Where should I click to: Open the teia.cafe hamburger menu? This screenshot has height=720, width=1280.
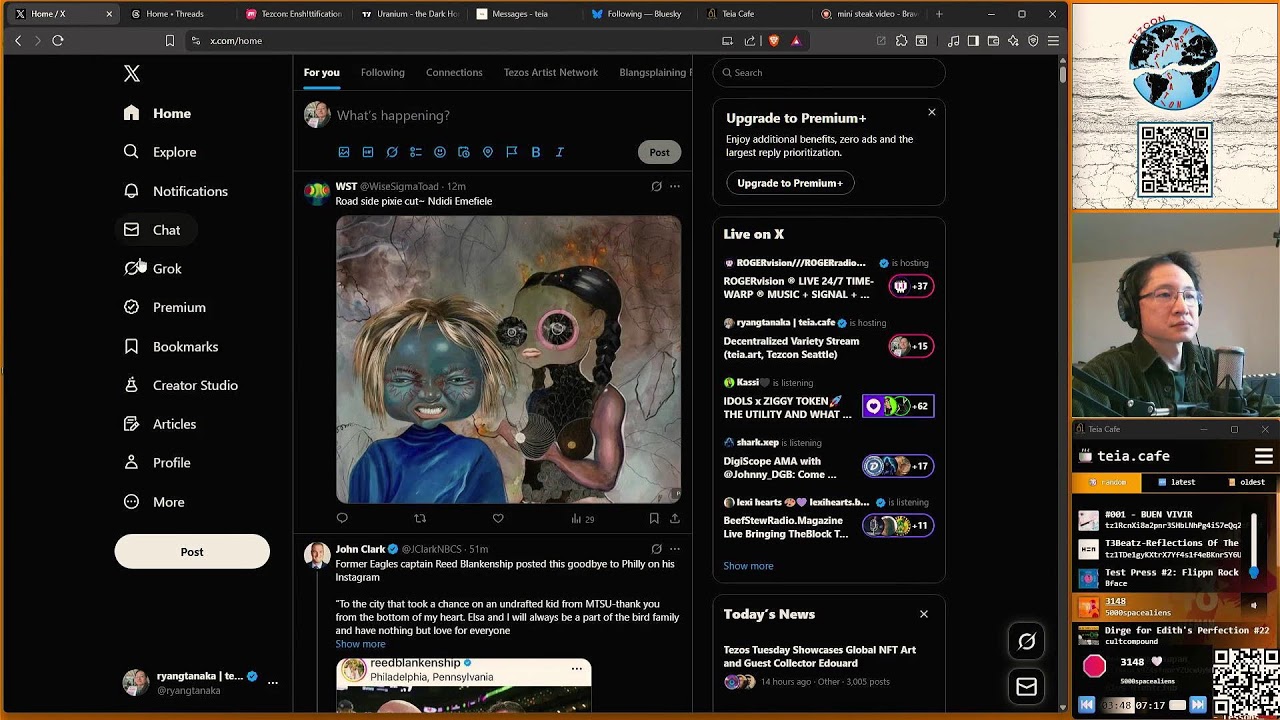tap(1263, 457)
